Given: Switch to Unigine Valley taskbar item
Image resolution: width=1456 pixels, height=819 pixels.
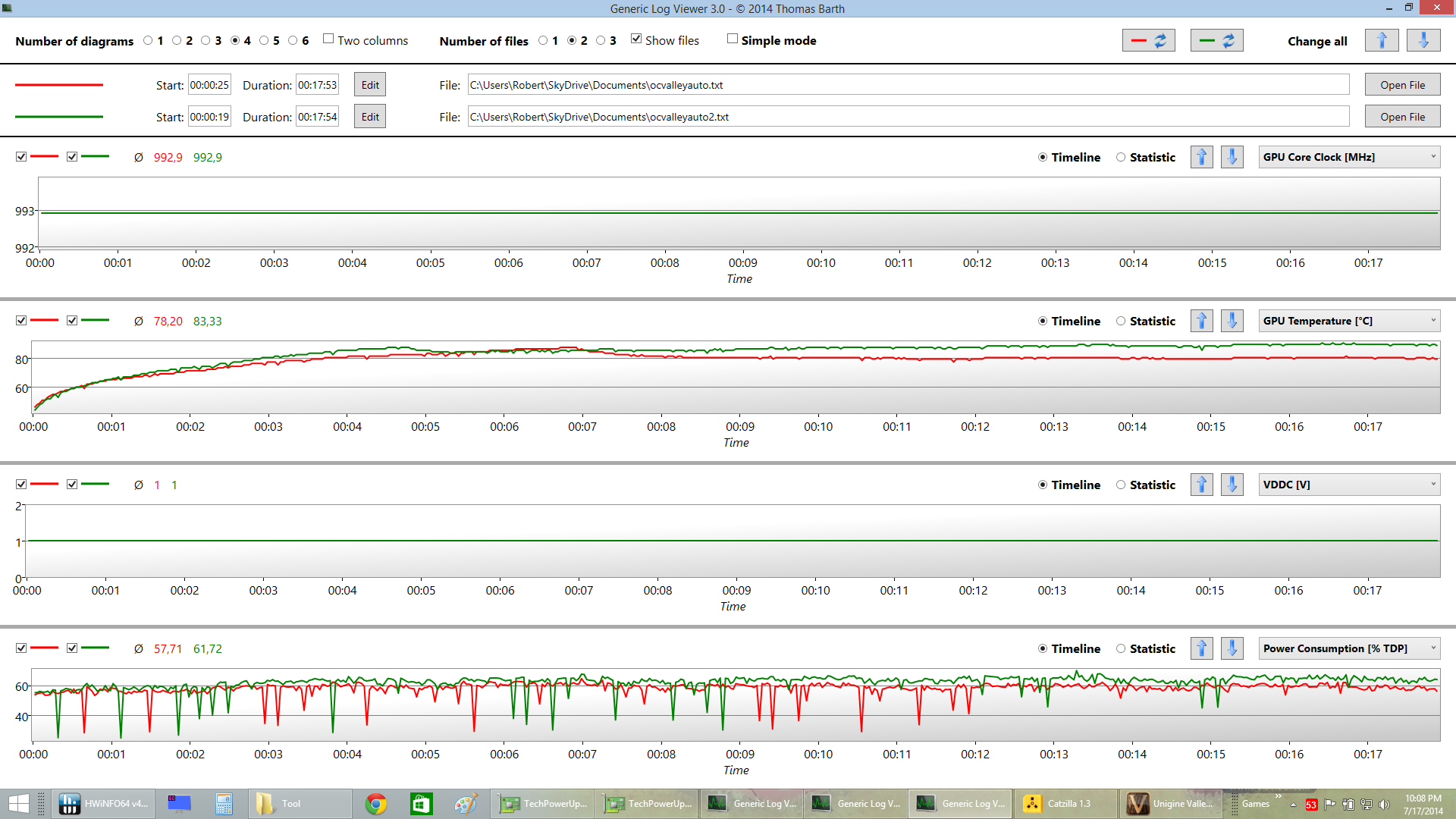Looking at the screenshot, I should pyautogui.click(x=1170, y=804).
